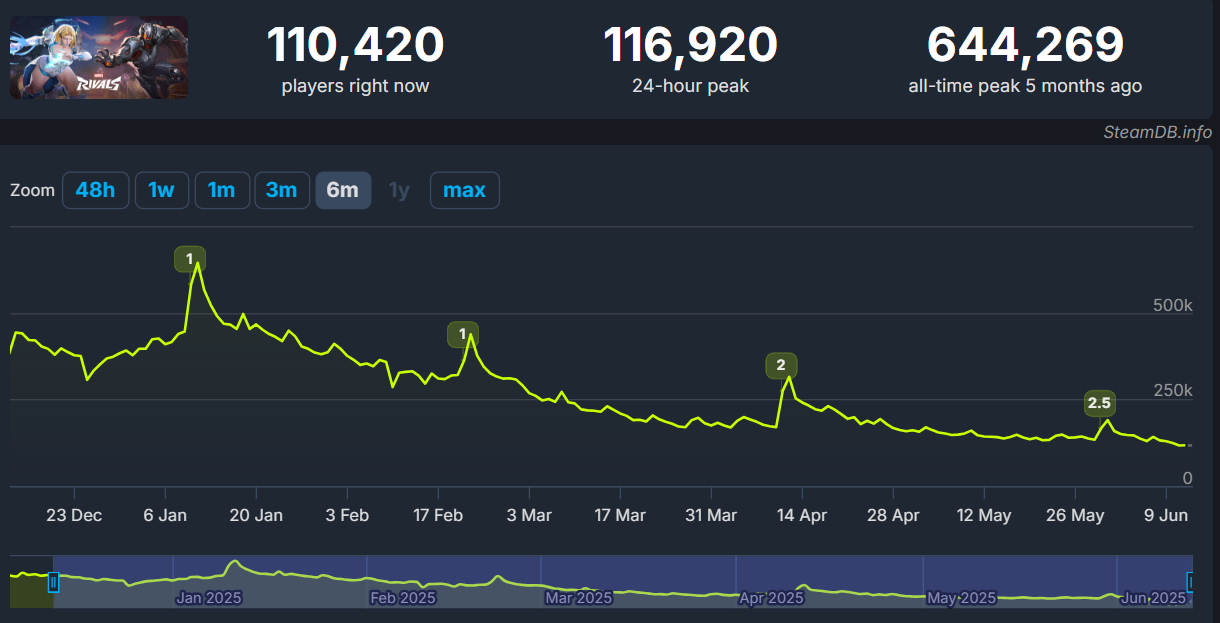Select the active 6m zoom button

click(343, 190)
